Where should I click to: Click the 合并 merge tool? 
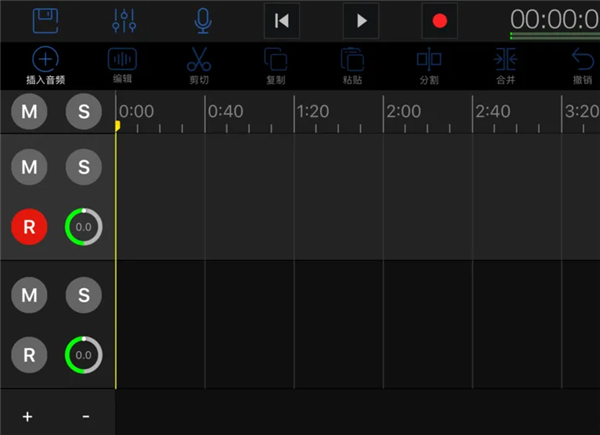point(505,64)
